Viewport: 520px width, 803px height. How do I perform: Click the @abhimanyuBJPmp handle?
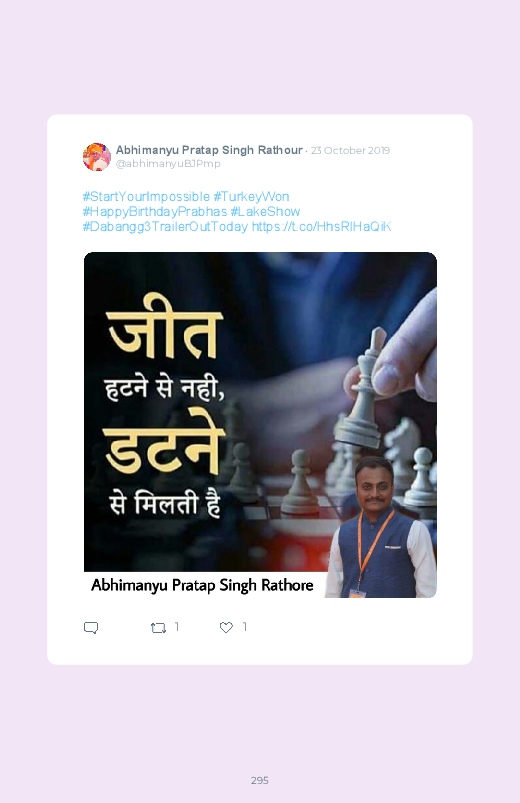[168, 163]
